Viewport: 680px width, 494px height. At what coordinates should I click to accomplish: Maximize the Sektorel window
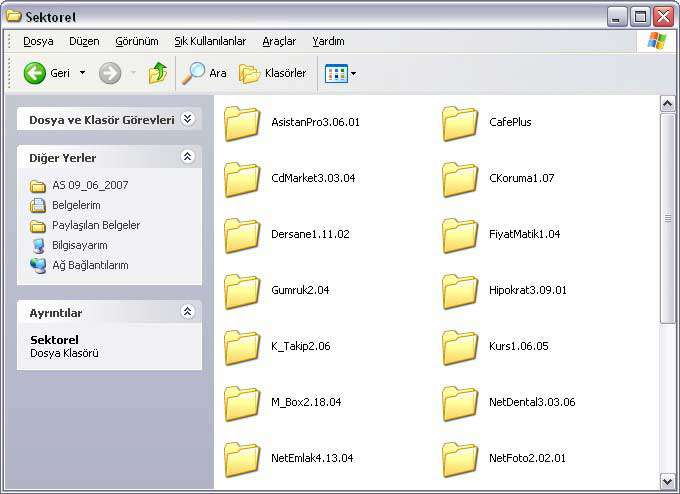pos(640,17)
